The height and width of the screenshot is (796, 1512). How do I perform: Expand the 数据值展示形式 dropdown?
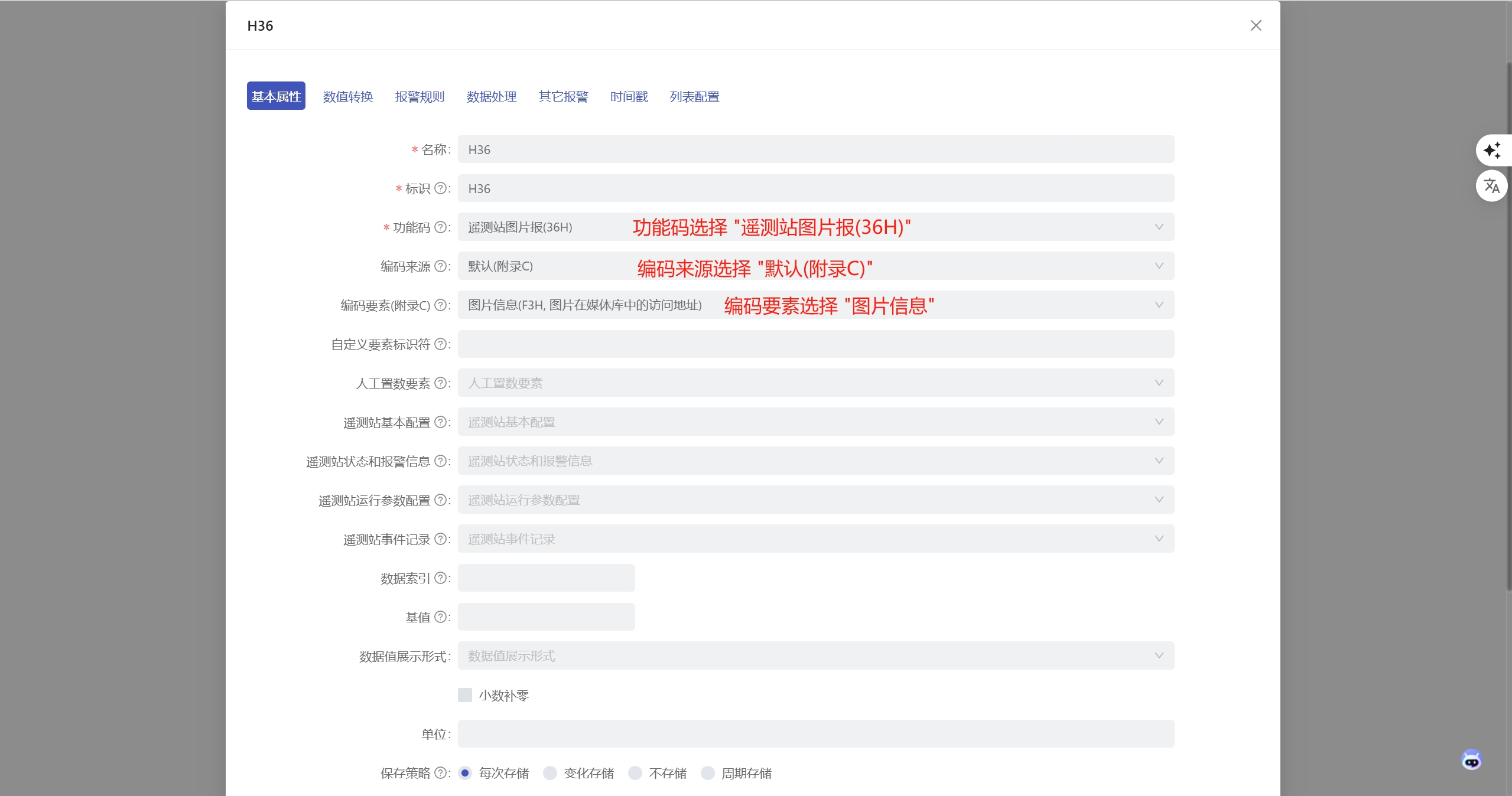click(x=816, y=655)
